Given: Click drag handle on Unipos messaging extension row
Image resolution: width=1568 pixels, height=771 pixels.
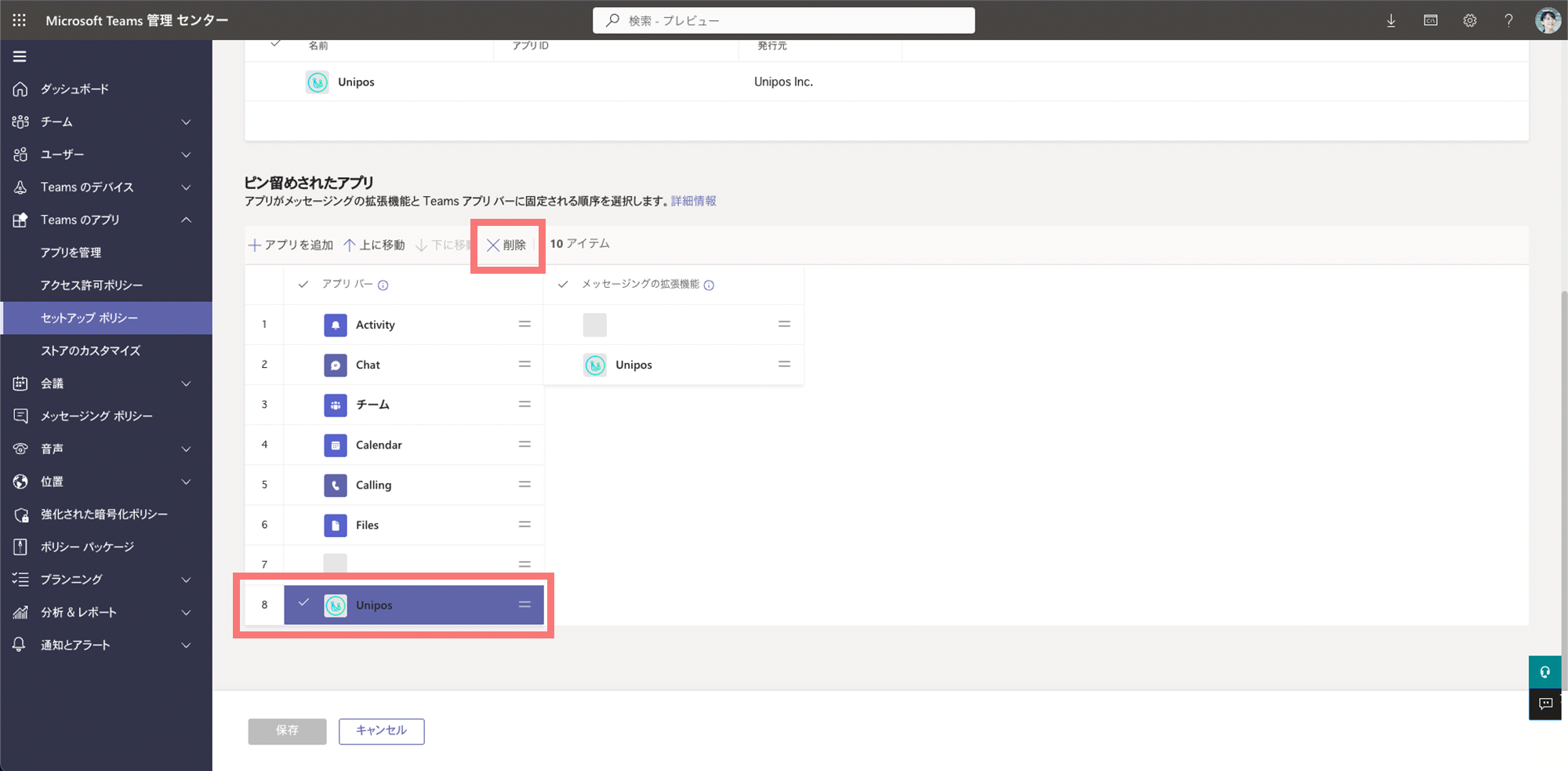Looking at the screenshot, I should 784,364.
